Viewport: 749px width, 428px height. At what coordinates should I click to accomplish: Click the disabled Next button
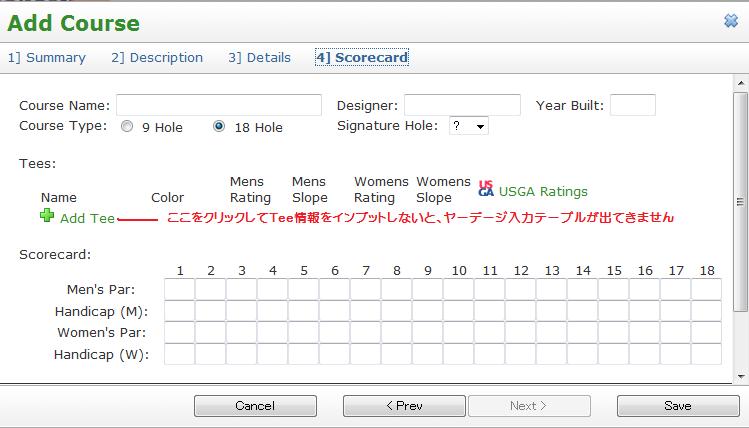tap(529, 406)
